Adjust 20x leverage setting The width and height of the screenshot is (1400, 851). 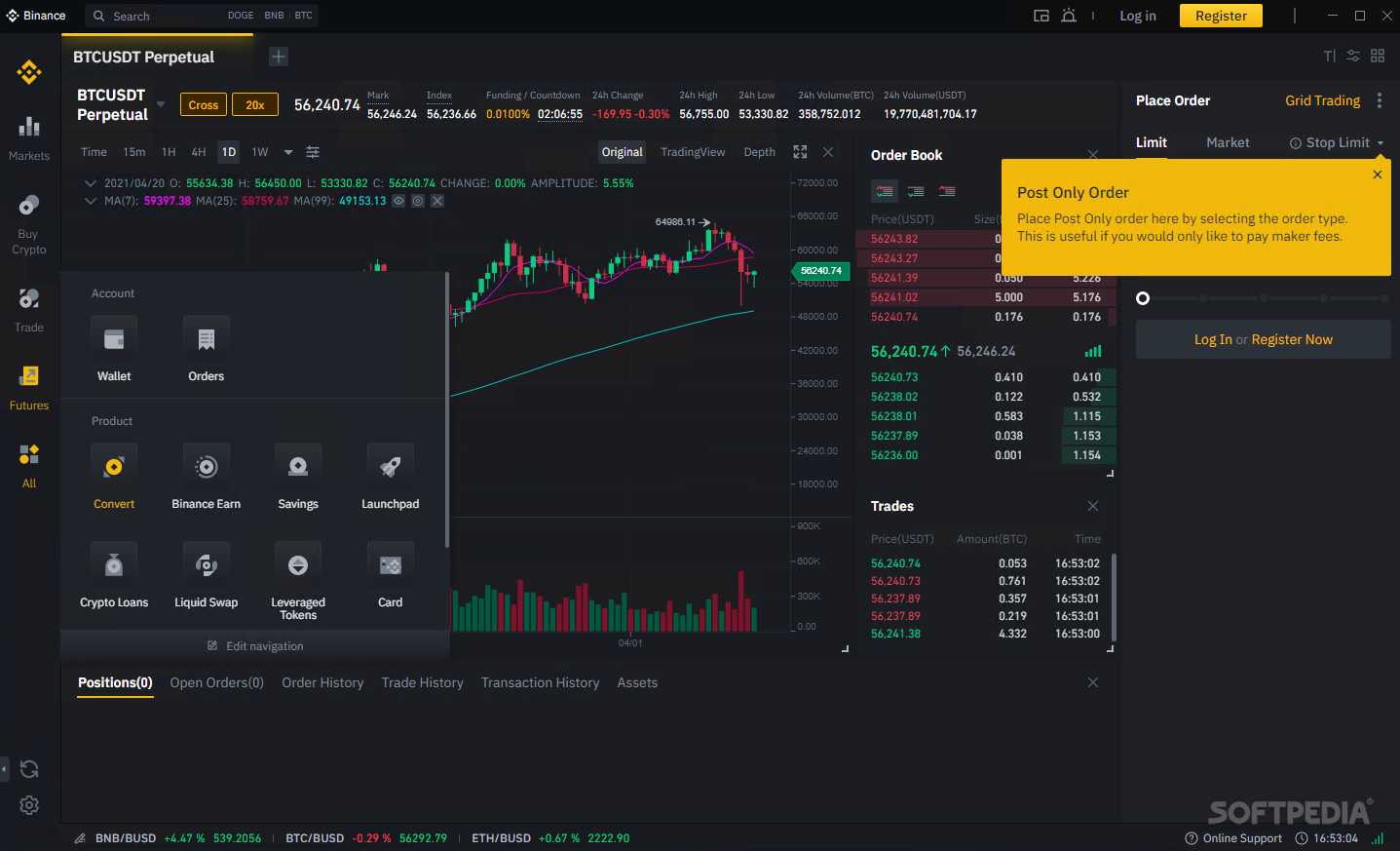coord(255,105)
